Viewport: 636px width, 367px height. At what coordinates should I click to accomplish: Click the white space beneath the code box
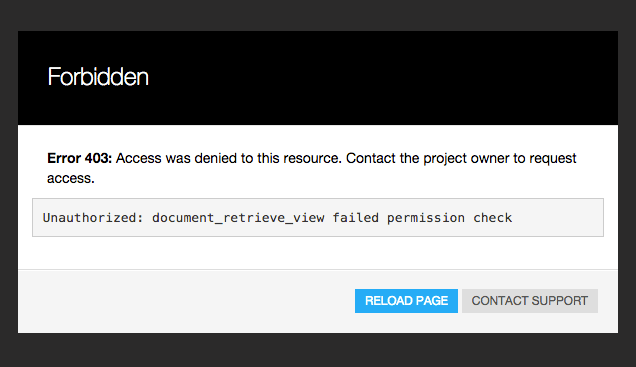[318, 253]
